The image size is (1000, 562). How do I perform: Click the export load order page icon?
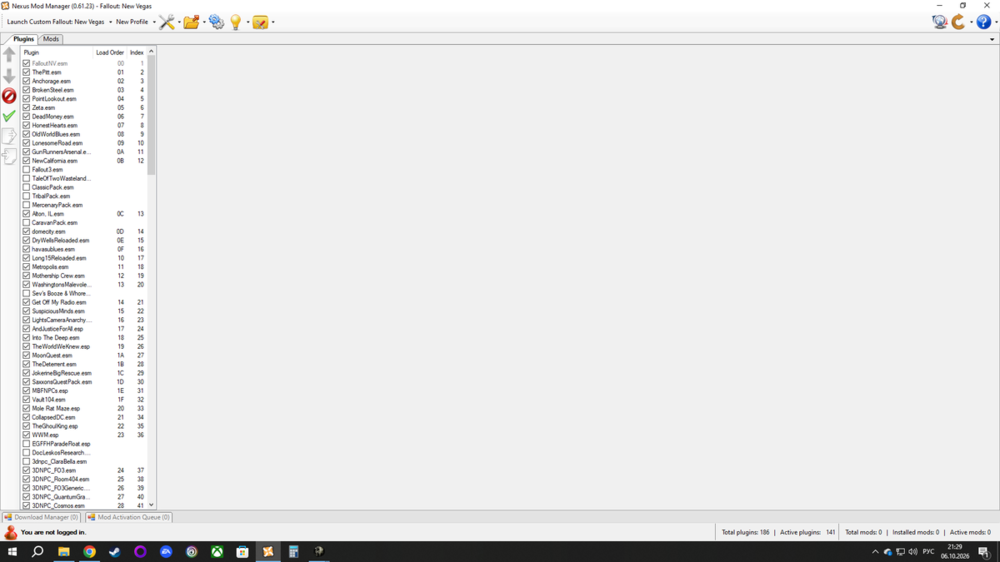[x=9, y=136]
